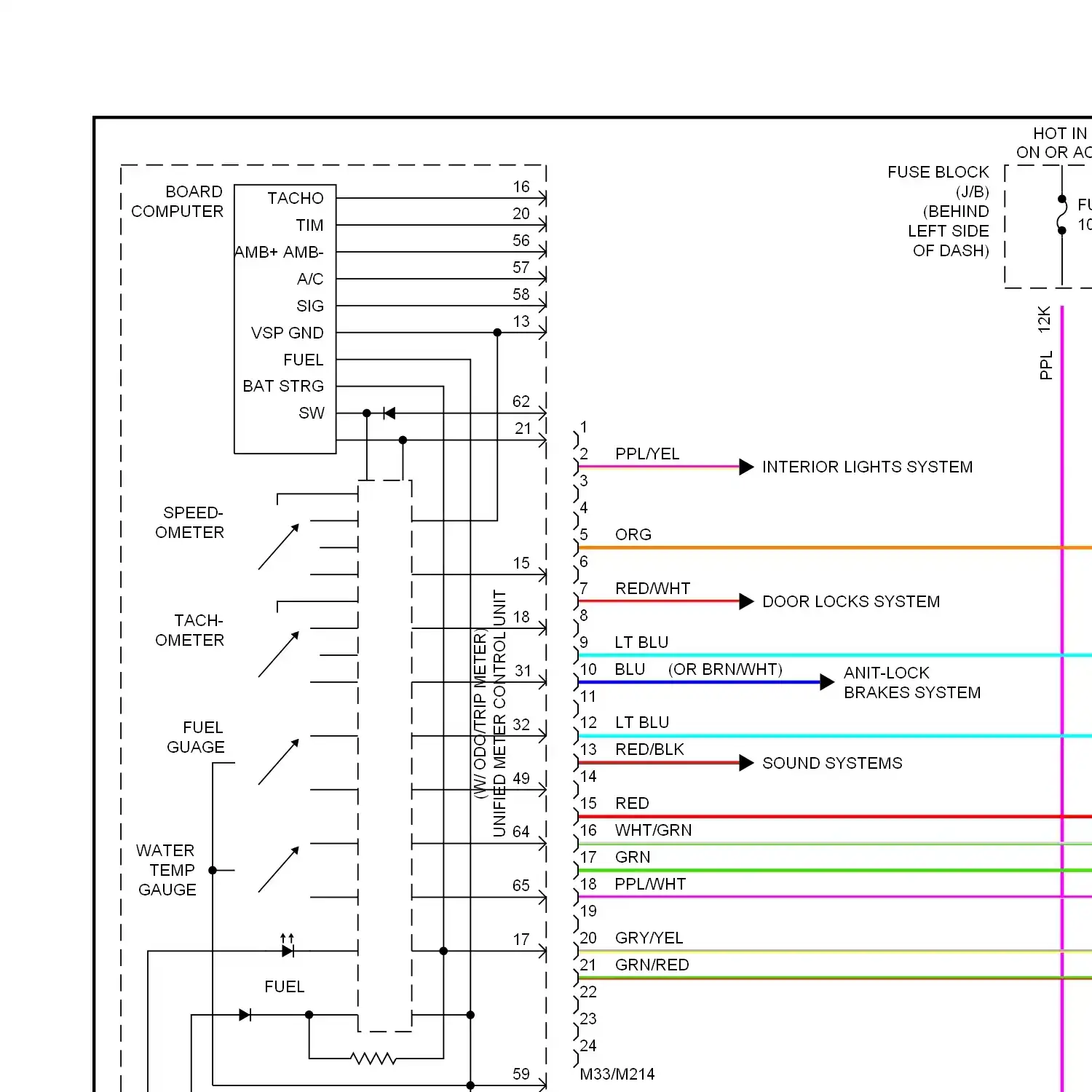The image size is (1092, 1092).
Task: Select the ORG wire color label
Action: click(x=633, y=534)
